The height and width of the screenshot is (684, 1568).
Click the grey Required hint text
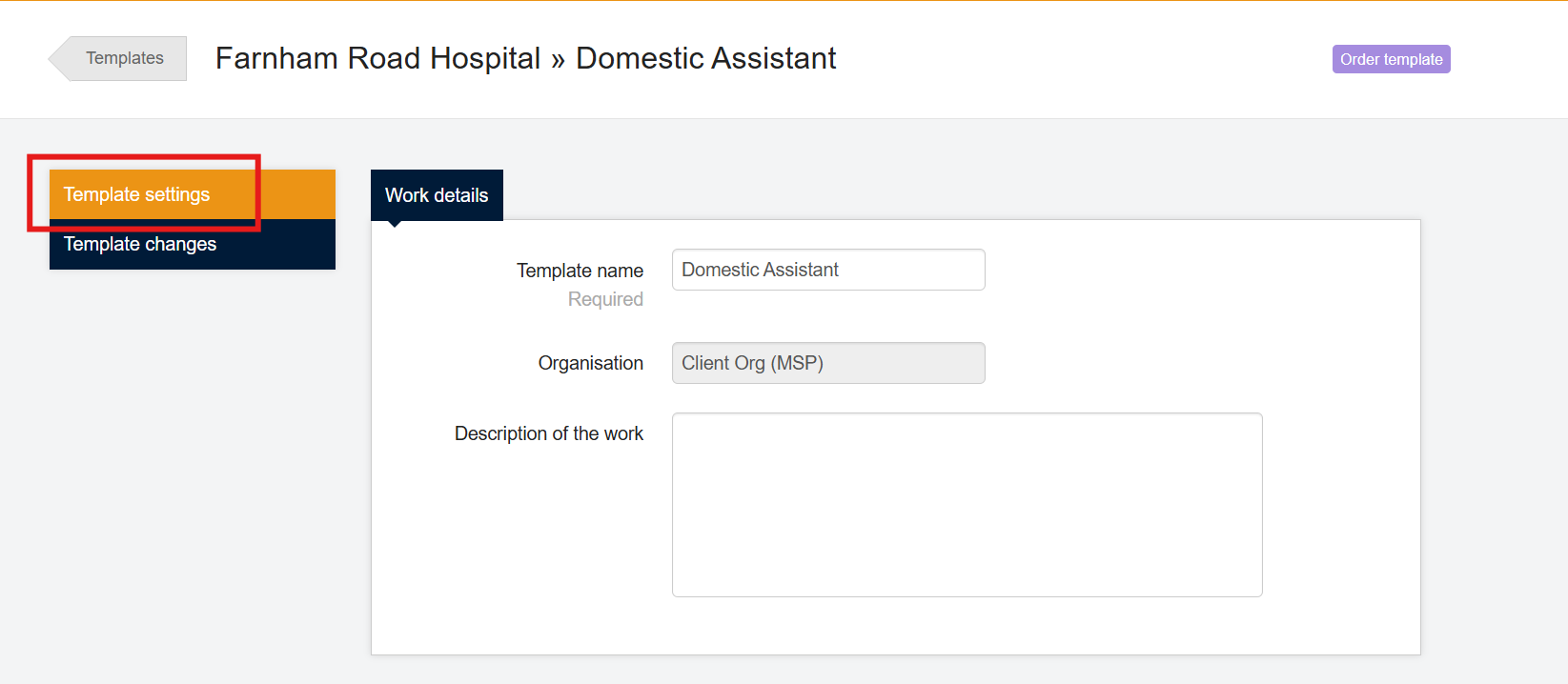tap(605, 299)
